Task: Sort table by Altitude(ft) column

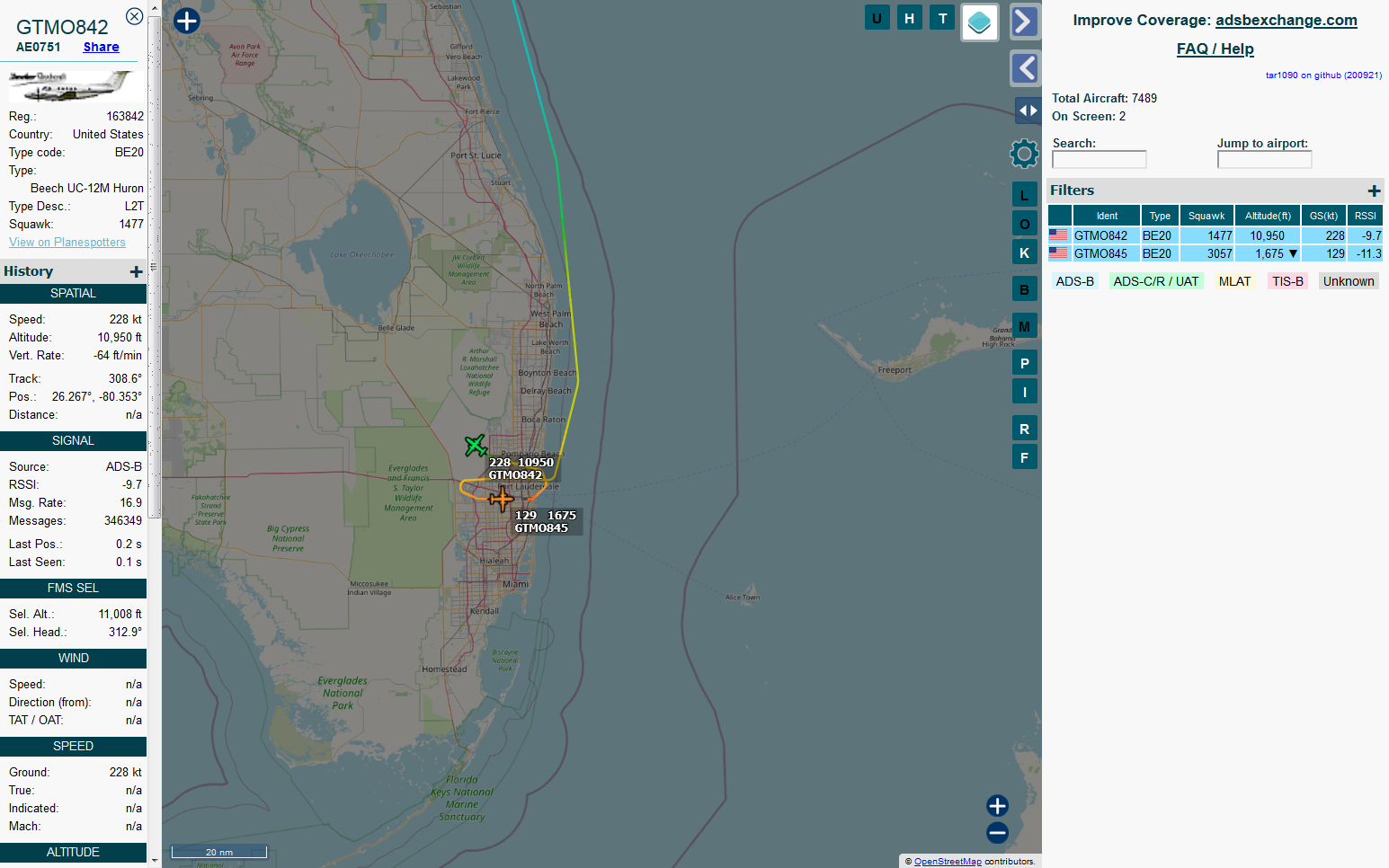Action: tap(1268, 216)
